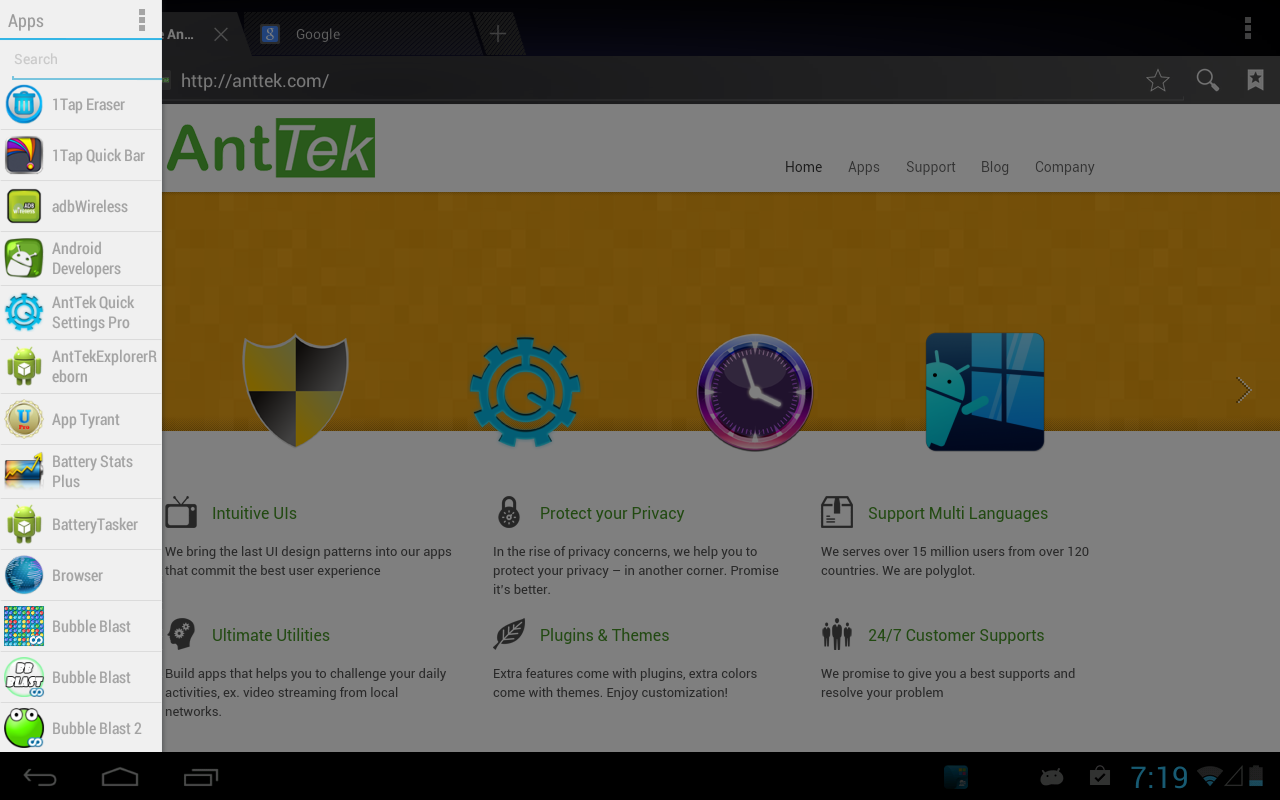Open Bubble Blast 2
Image resolution: width=1280 pixels, height=800 pixels.
coord(80,728)
